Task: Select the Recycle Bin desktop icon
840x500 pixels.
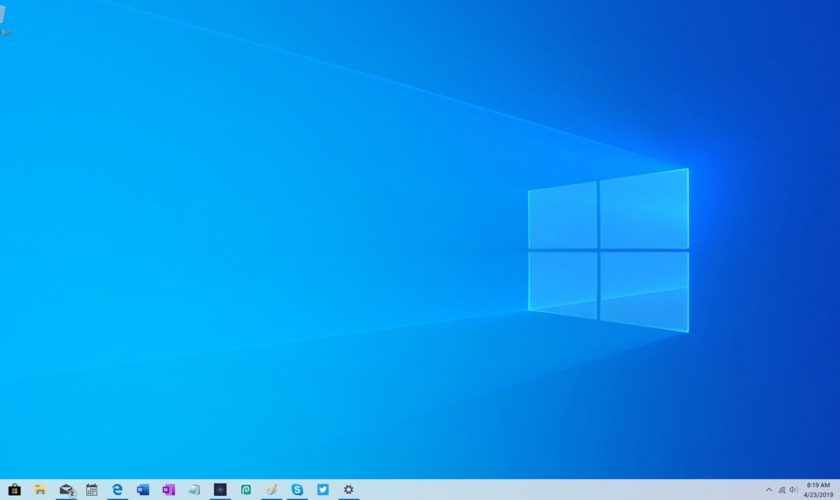Action: [x=3, y=20]
